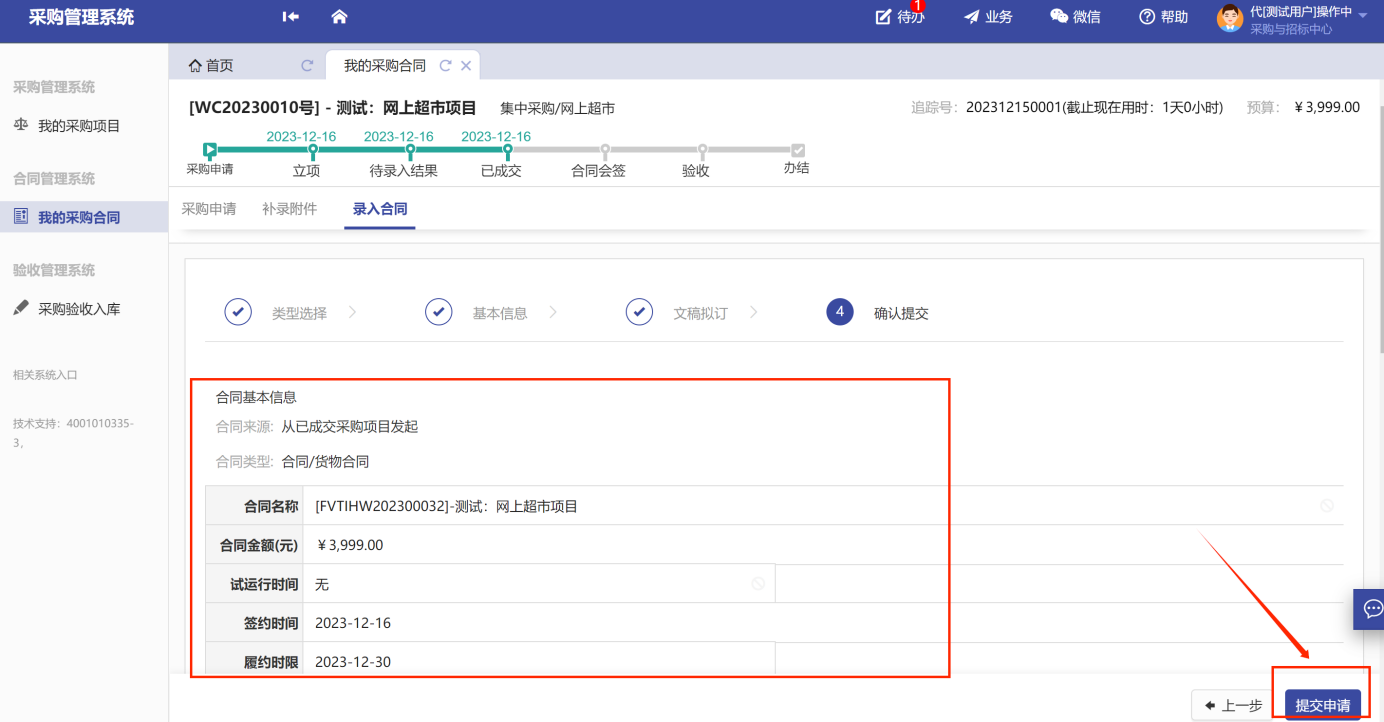This screenshot has width=1384, height=722.
Task: Click the 提交申请 submit button
Action: 1322,705
